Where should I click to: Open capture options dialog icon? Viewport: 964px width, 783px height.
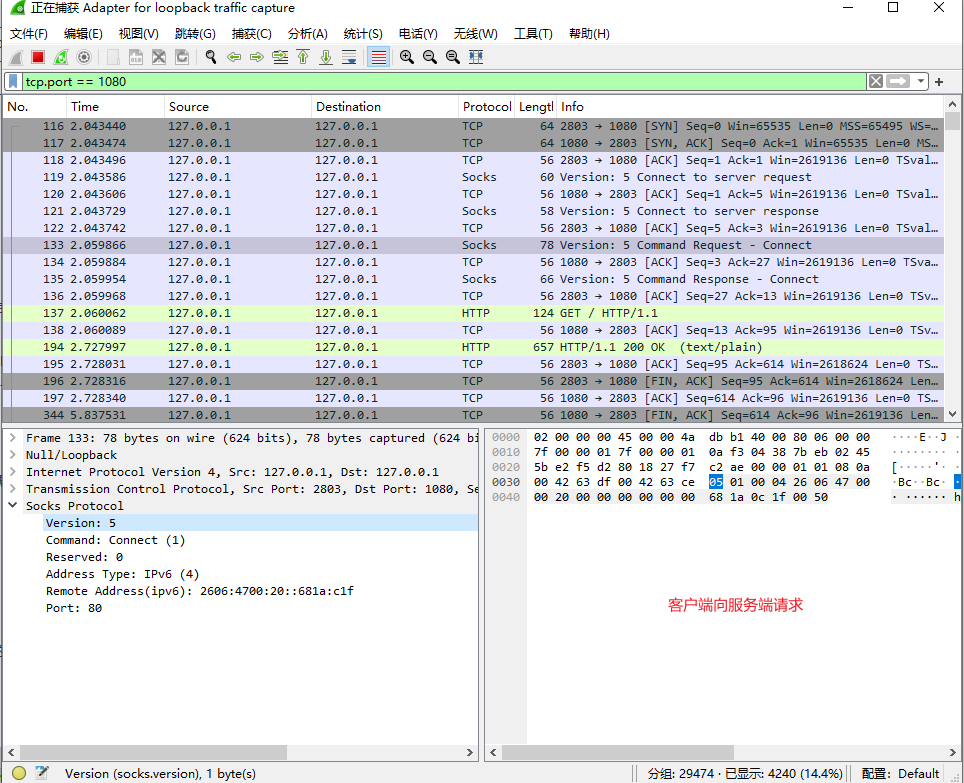pyautogui.click(x=84, y=57)
